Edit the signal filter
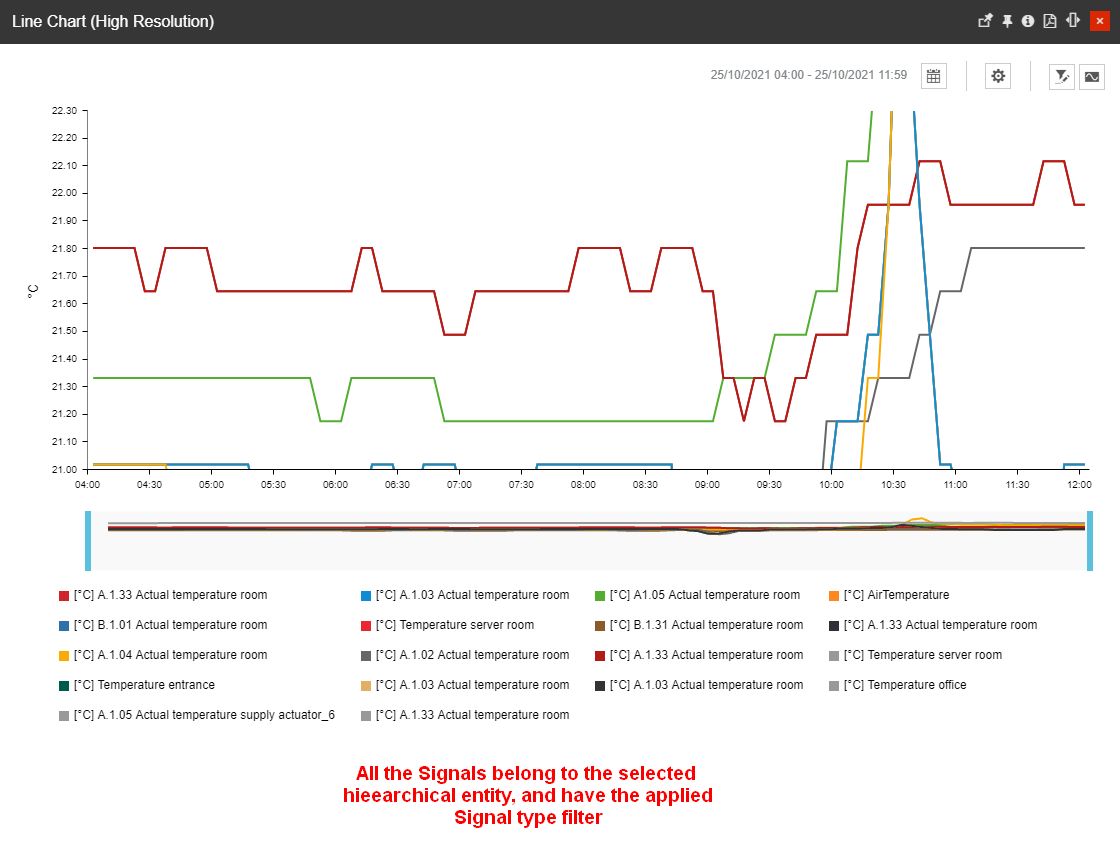Image resolution: width=1120 pixels, height=852 pixels. click(1061, 76)
